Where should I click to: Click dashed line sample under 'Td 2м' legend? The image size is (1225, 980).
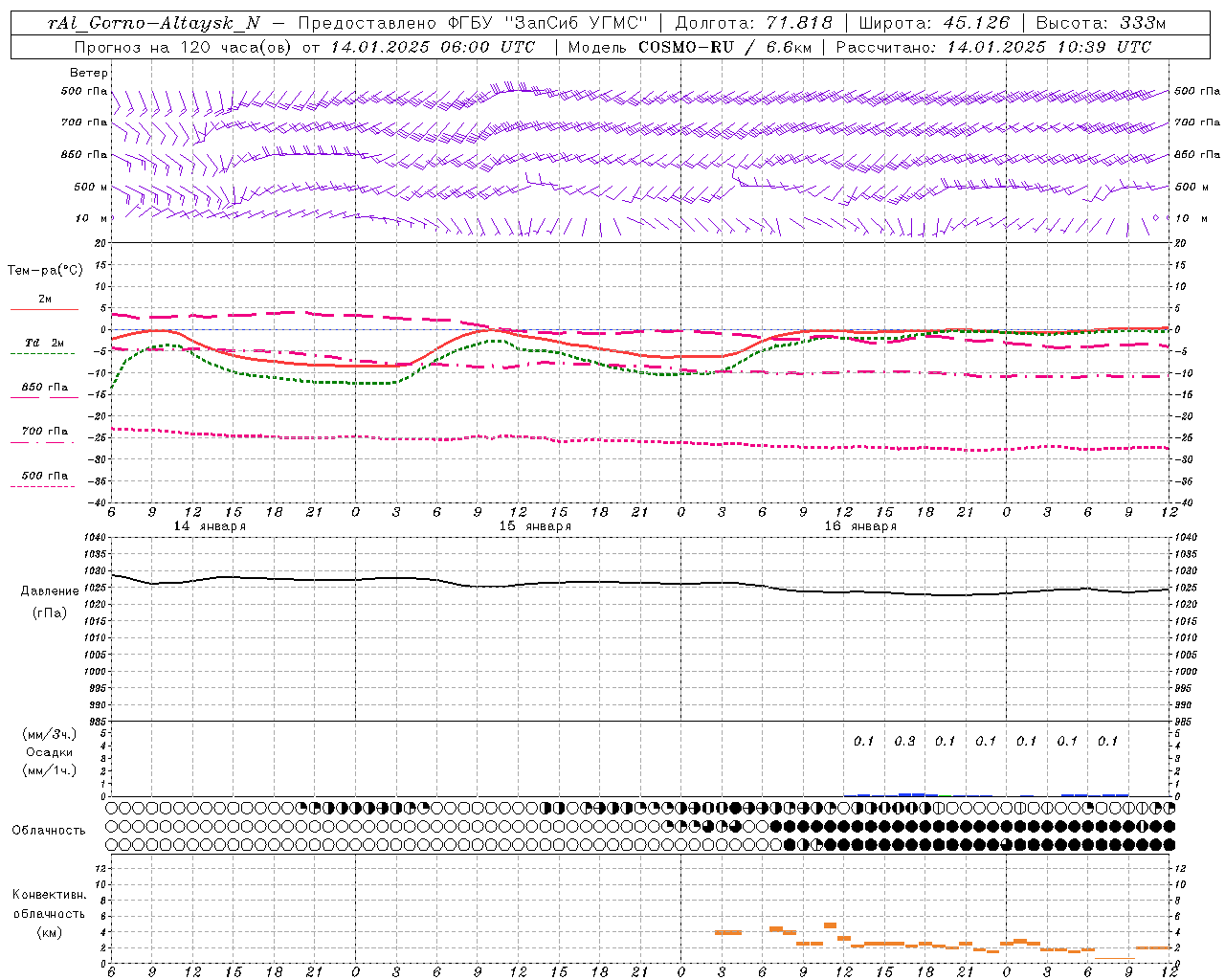coord(42,354)
